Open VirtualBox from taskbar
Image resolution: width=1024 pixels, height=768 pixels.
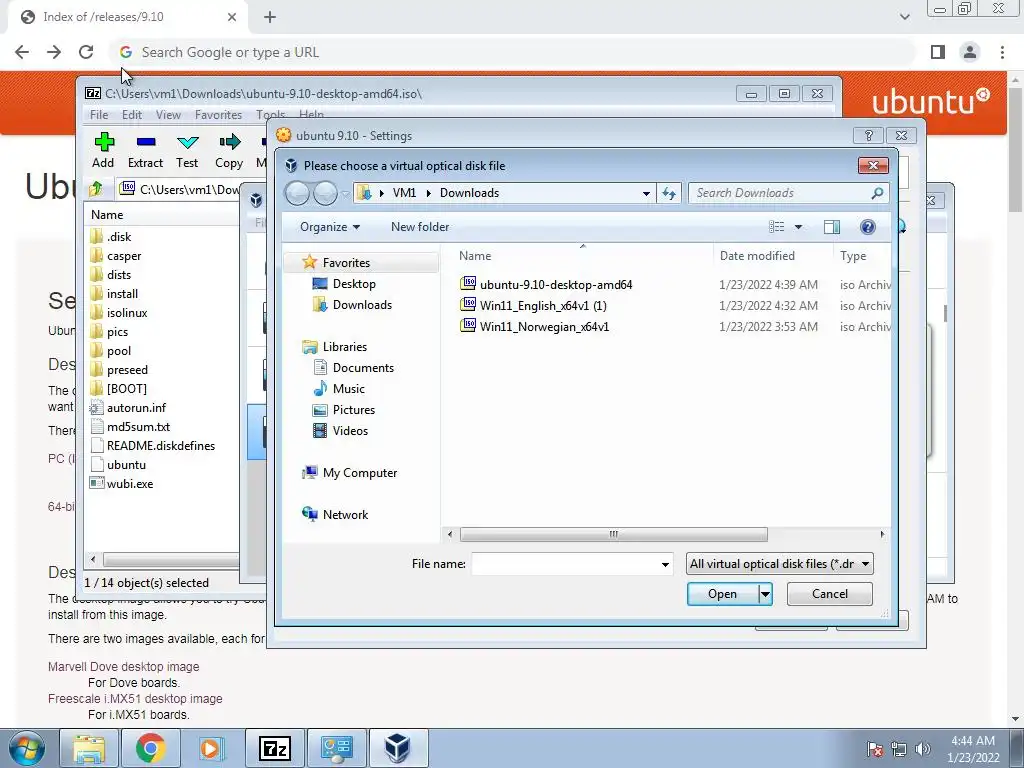coord(398,748)
